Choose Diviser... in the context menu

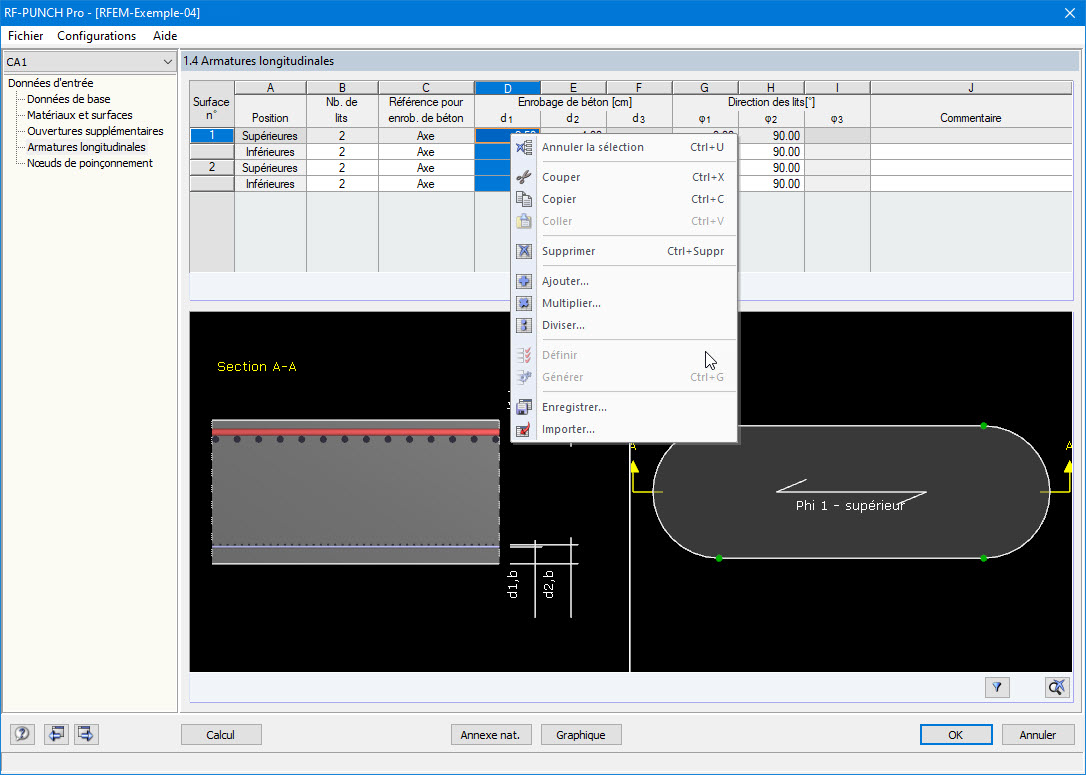click(624, 326)
